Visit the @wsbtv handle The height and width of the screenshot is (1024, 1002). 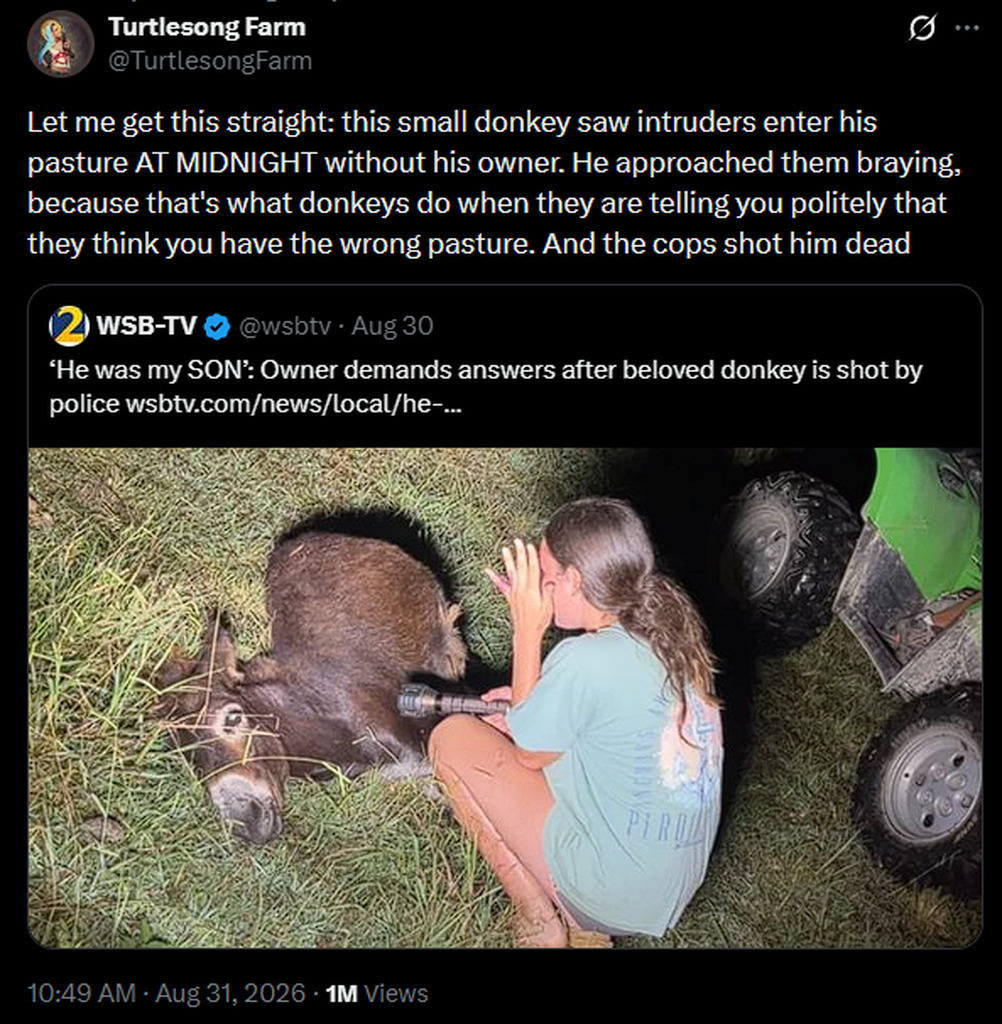point(285,326)
